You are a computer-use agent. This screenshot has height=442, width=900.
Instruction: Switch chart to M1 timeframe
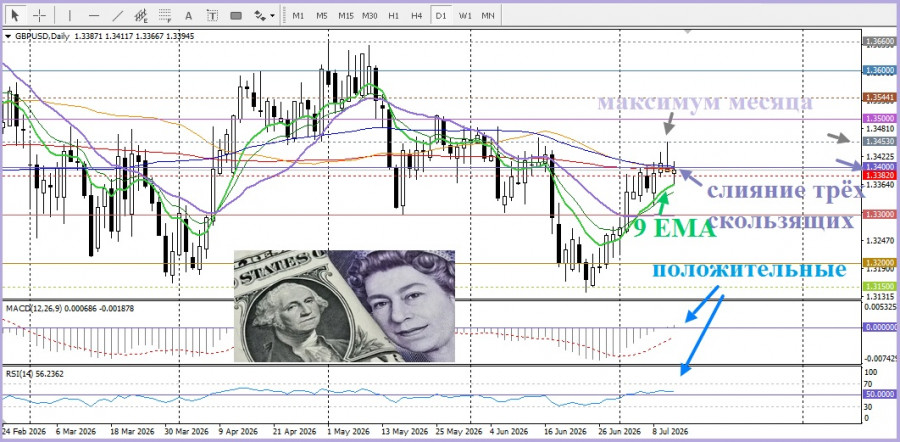tap(298, 15)
